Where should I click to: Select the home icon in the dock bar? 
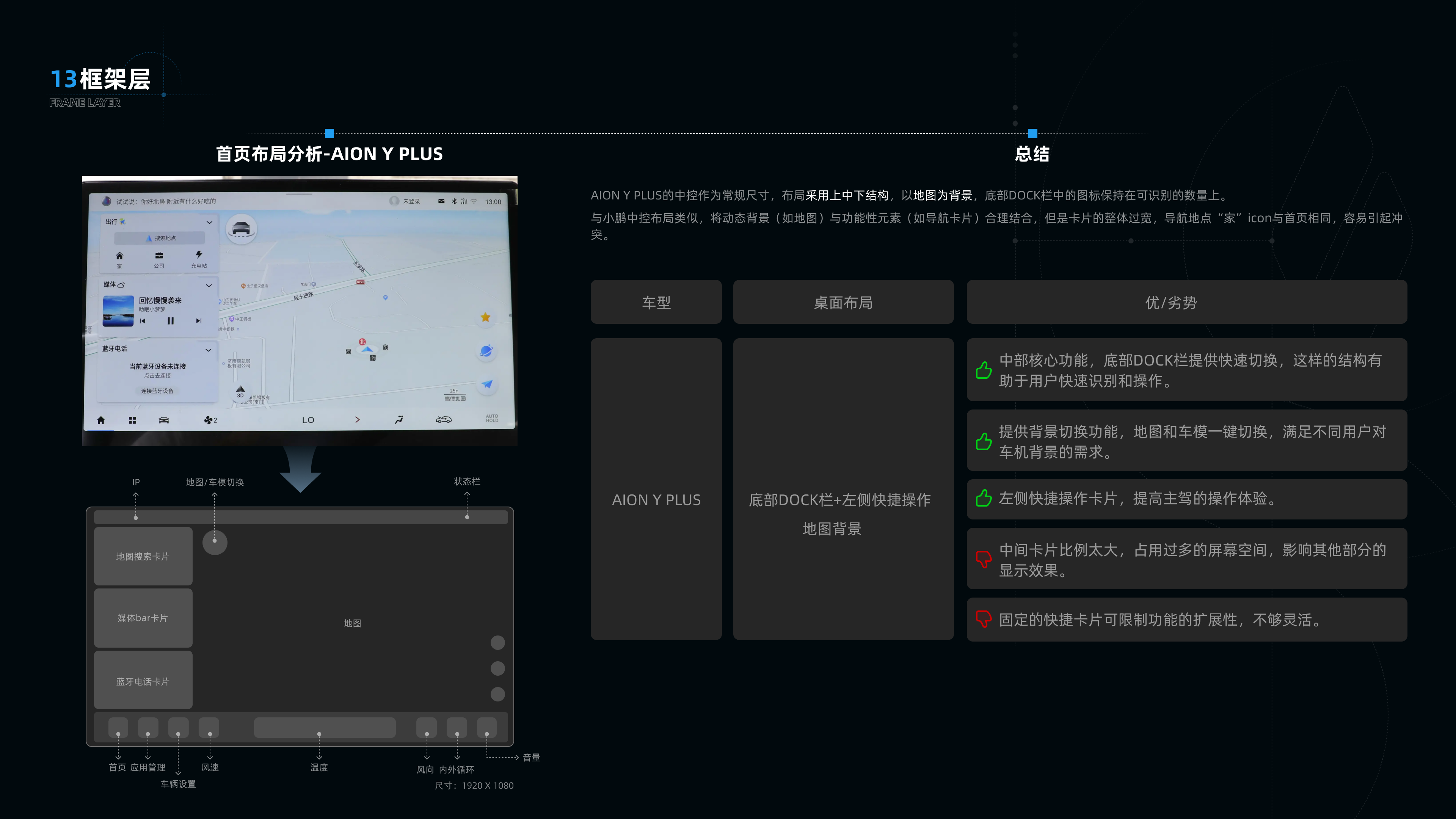[x=101, y=420]
